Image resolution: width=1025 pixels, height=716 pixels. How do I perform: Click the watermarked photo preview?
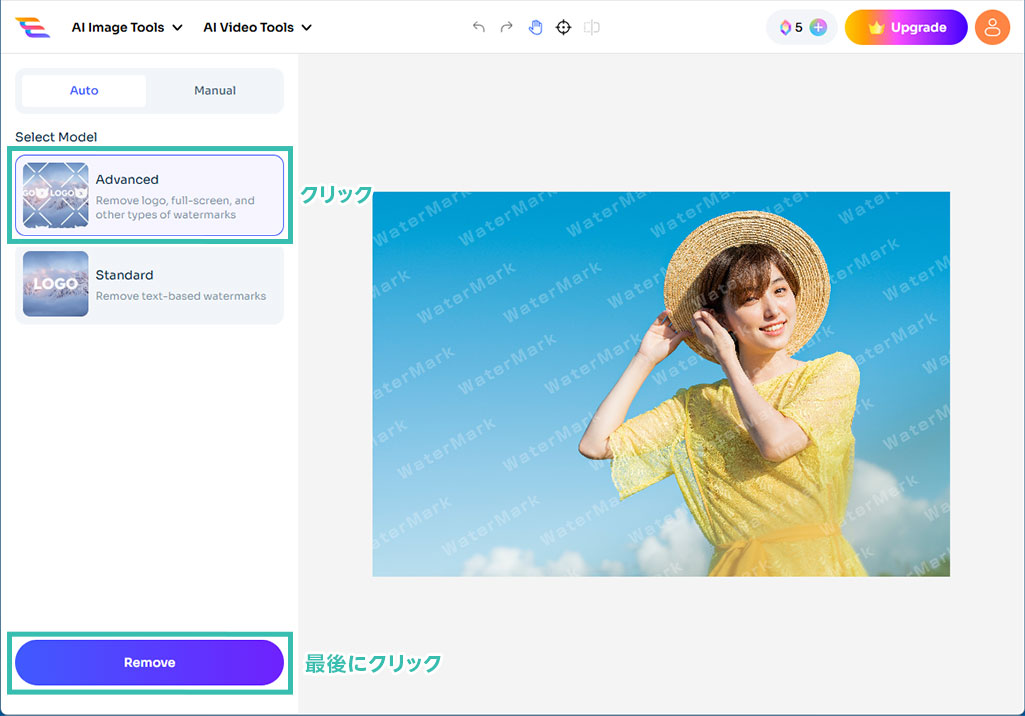(661, 384)
